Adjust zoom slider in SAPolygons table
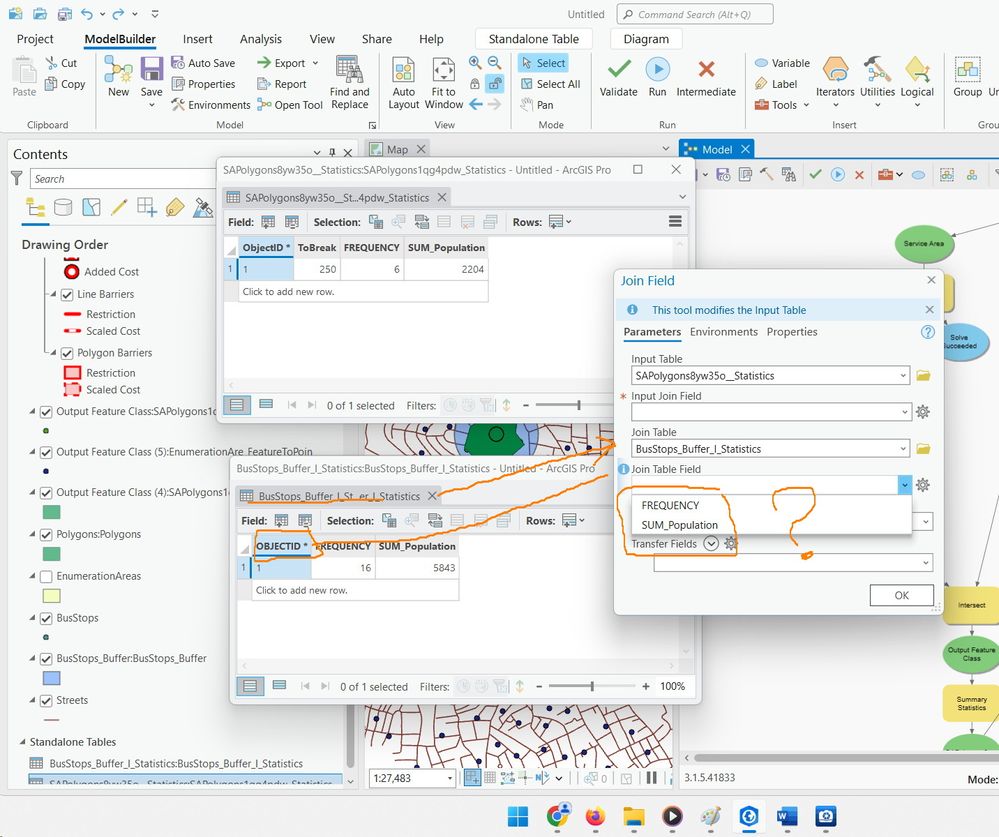Image resolution: width=999 pixels, height=837 pixels. coord(579,405)
